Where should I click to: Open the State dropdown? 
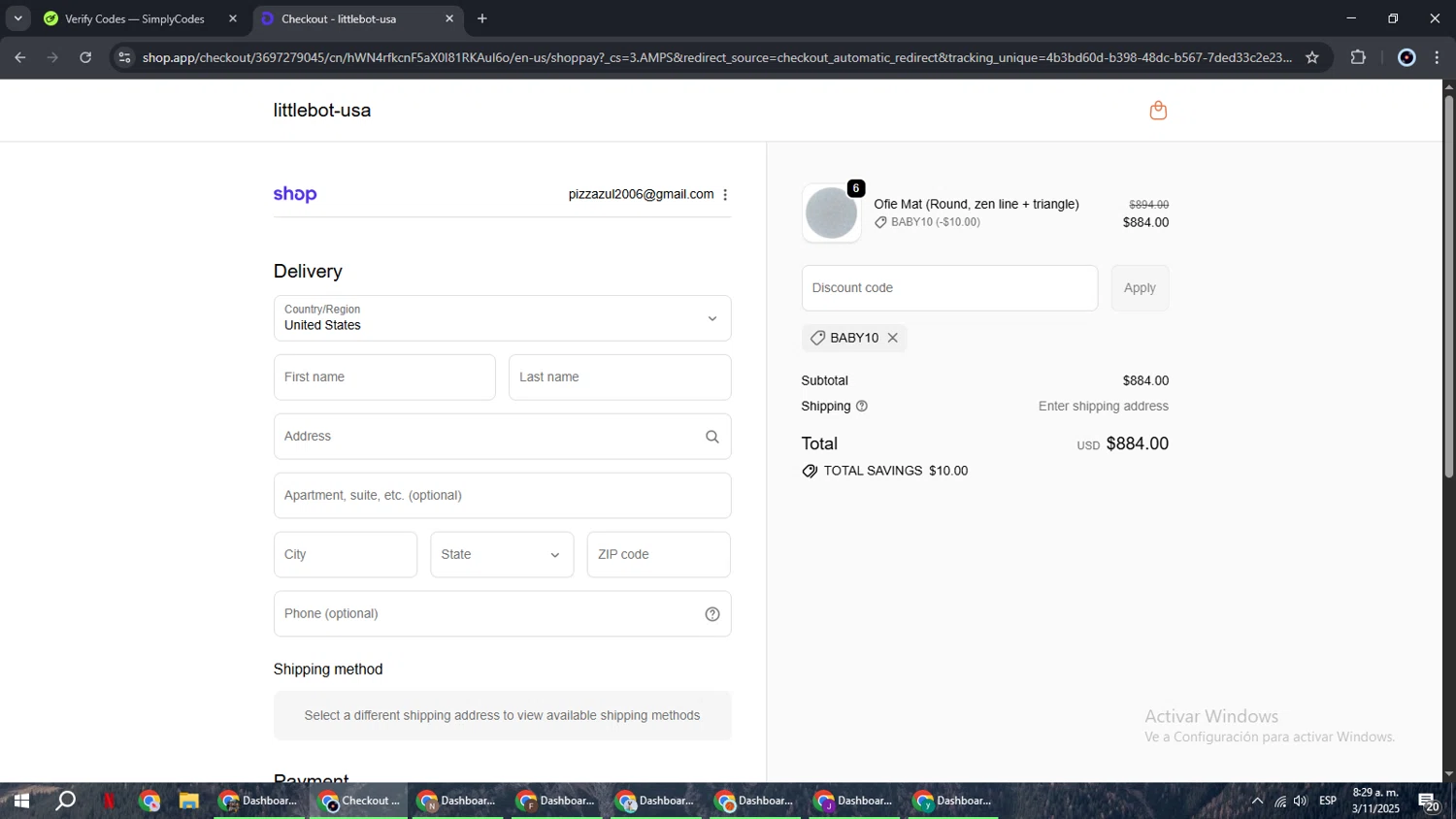tap(502, 555)
